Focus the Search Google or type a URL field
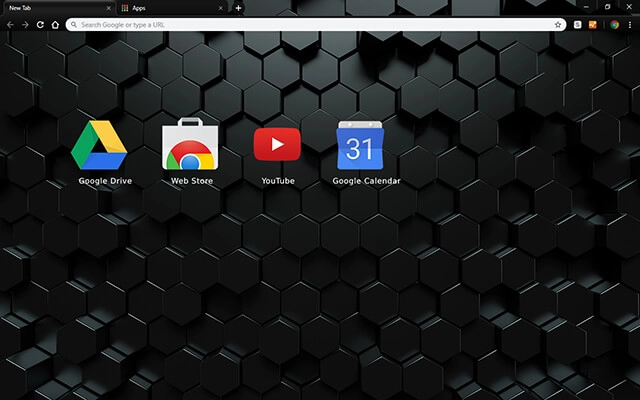Viewport: 640px width, 400px height. [x=316, y=25]
